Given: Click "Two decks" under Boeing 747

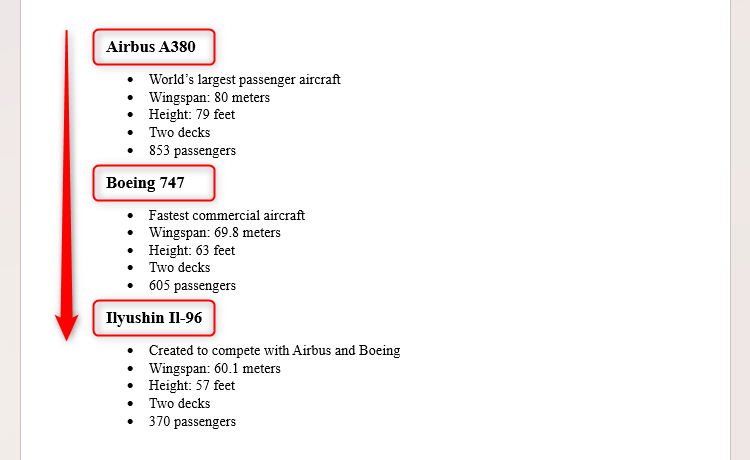Looking at the screenshot, I should (x=179, y=268).
